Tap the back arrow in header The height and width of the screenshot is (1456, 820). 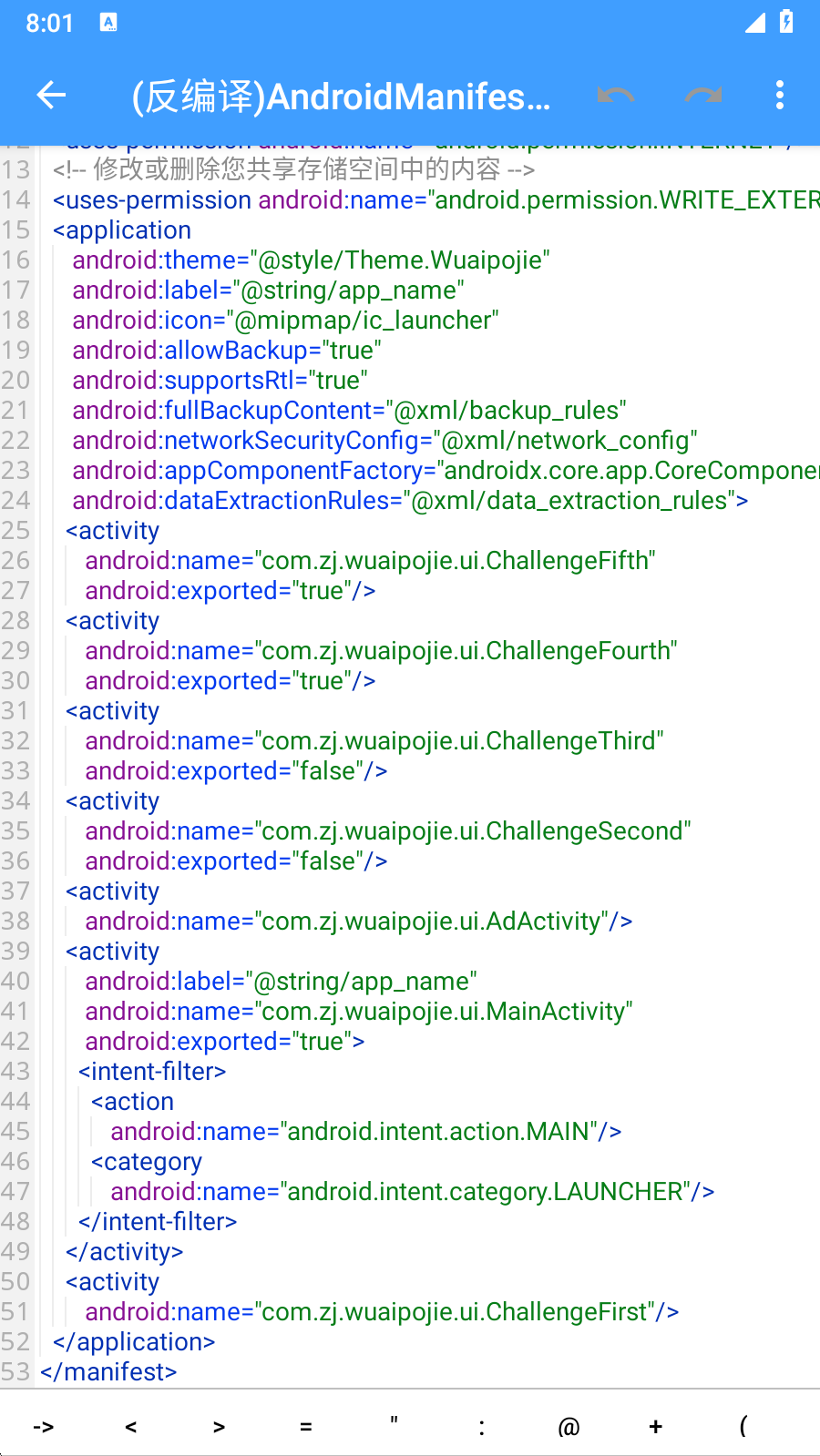tap(52, 95)
